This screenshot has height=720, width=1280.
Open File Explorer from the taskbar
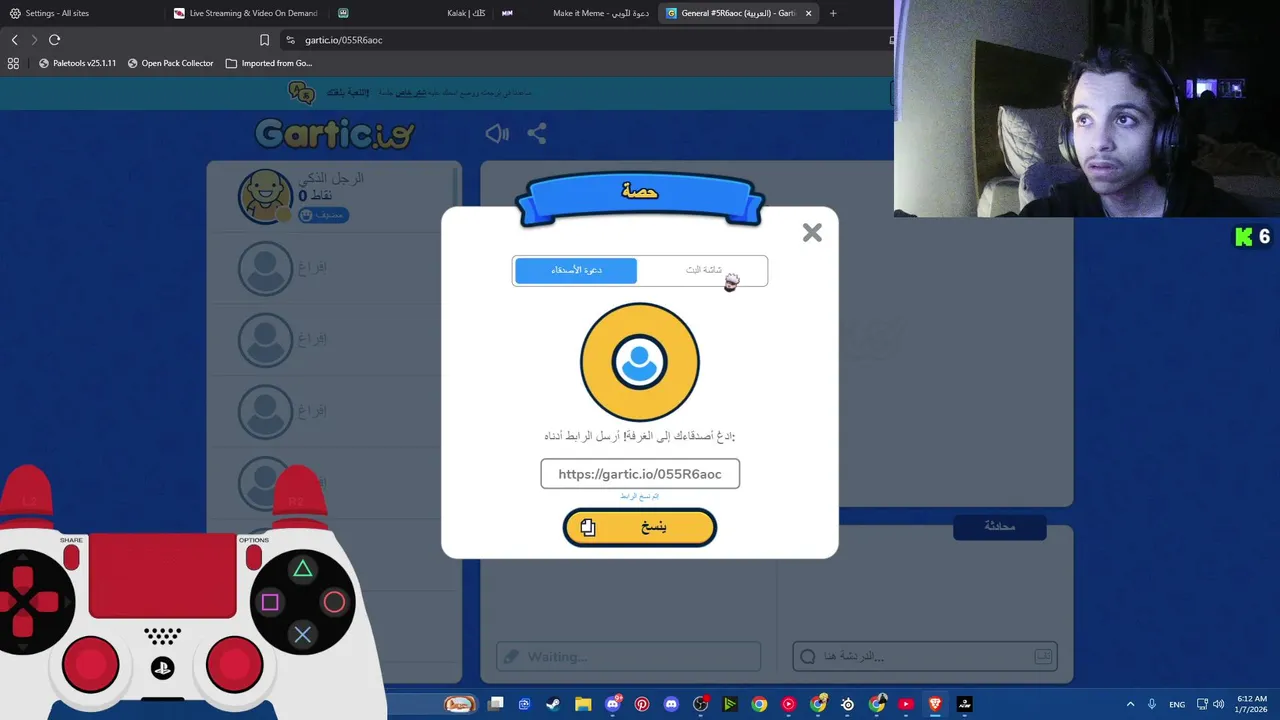(583, 704)
